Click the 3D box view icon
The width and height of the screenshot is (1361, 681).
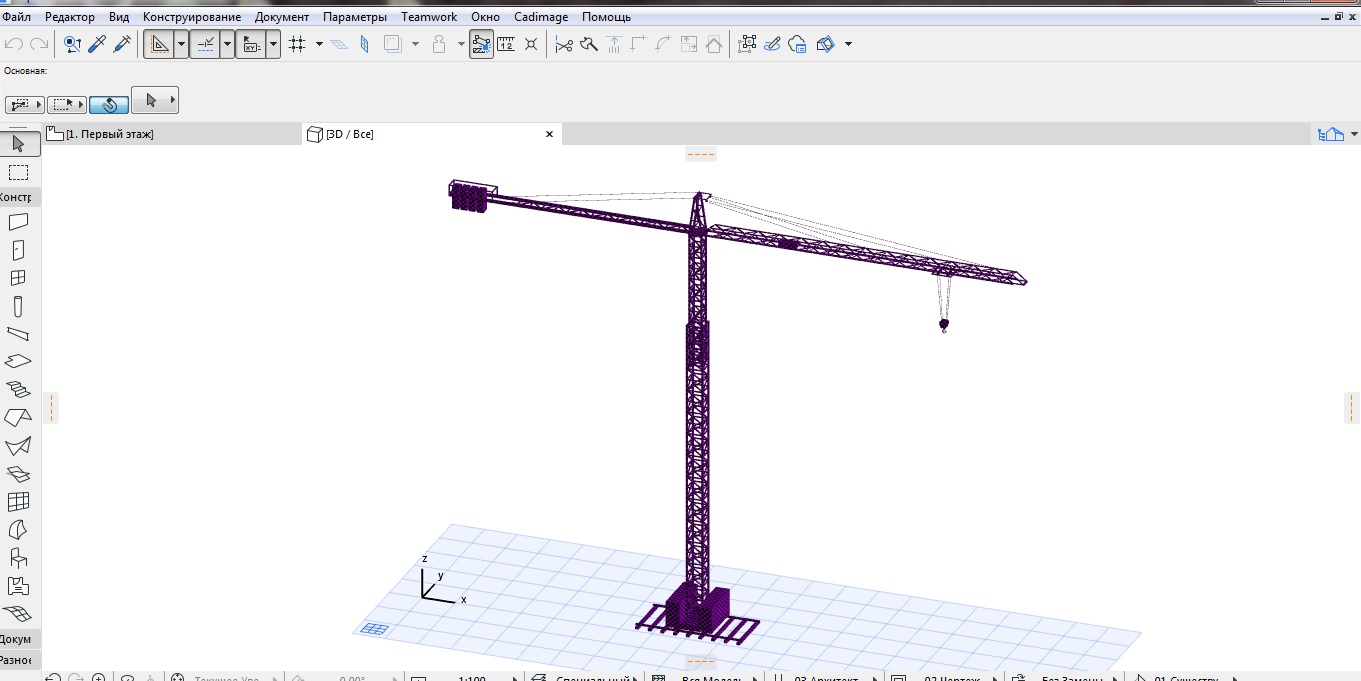coord(825,44)
